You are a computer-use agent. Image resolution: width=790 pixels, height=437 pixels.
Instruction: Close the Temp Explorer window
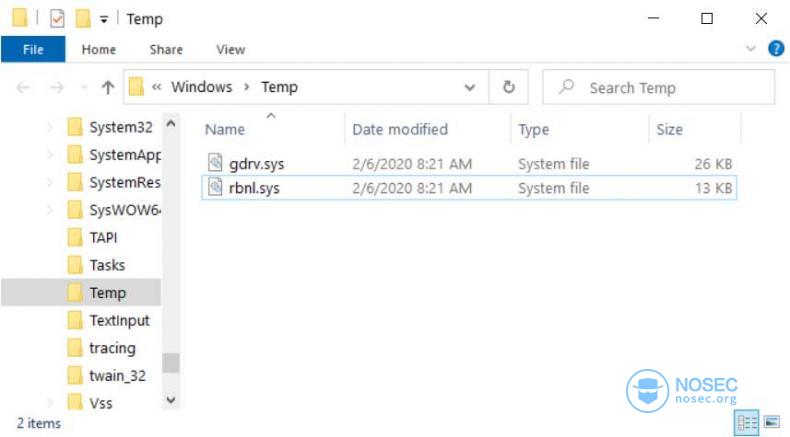click(761, 19)
